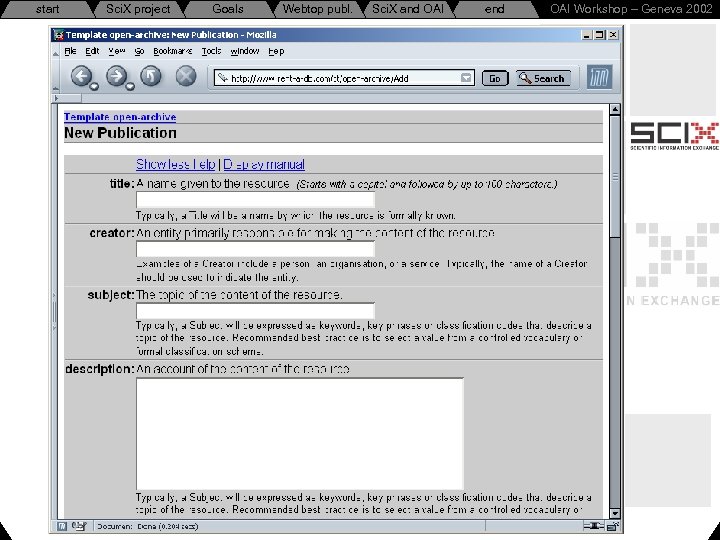The height and width of the screenshot is (540, 720).
Task: Click the Mozilla window title bar icon
Action: coord(58,35)
